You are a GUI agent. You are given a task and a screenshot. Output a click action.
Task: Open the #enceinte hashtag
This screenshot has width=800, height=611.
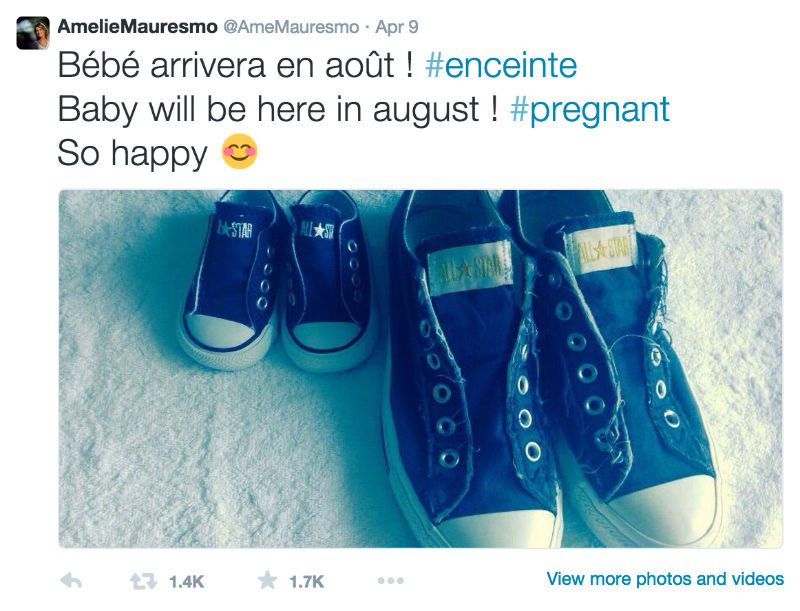(501, 65)
